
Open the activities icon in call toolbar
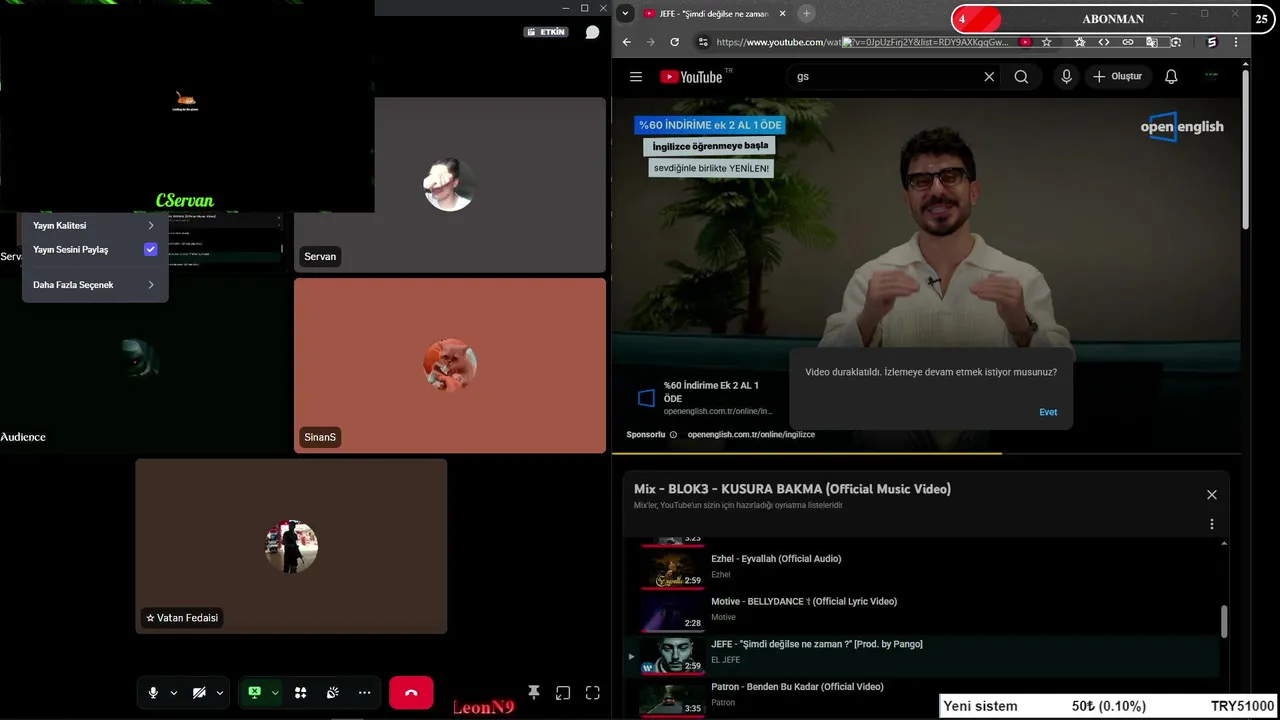point(300,693)
